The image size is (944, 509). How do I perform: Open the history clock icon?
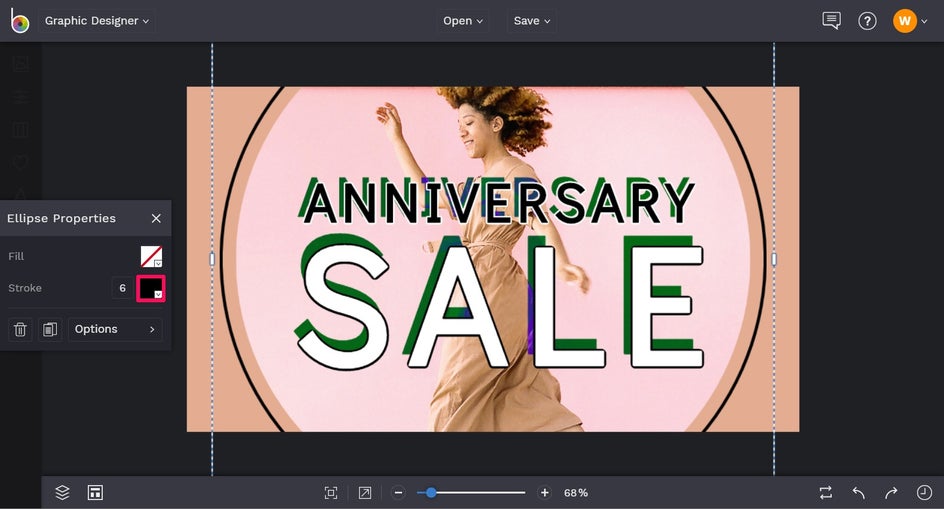[924, 493]
